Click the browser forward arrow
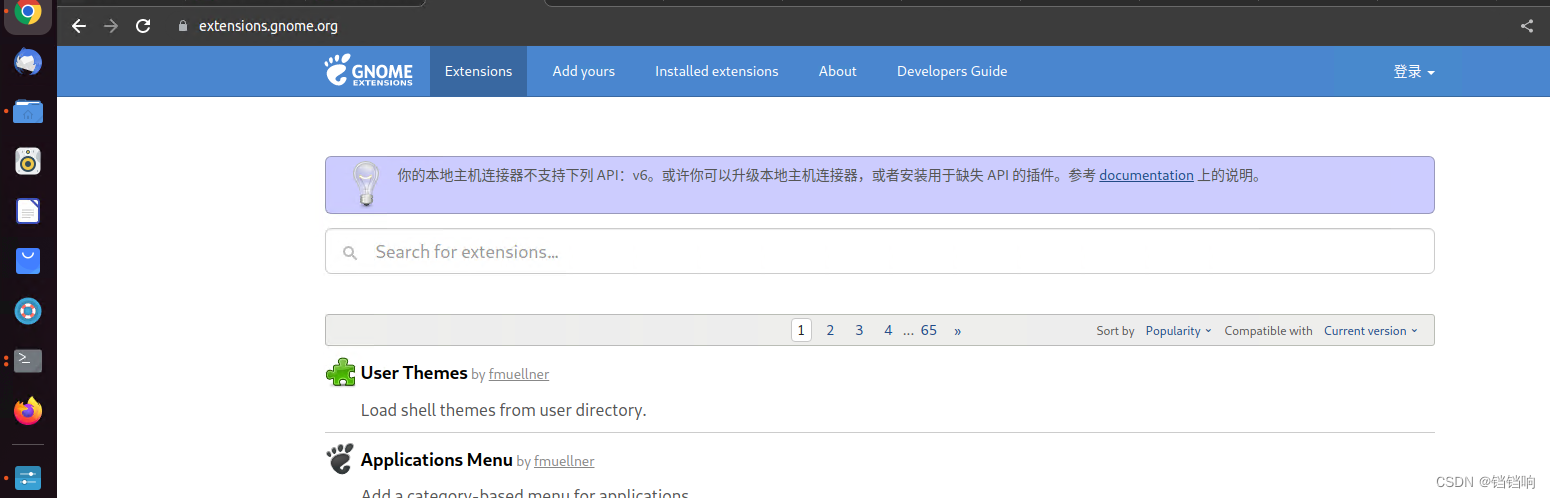The height and width of the screenshot is (498, 1550). pyautogui.click(x=111, y=26)
